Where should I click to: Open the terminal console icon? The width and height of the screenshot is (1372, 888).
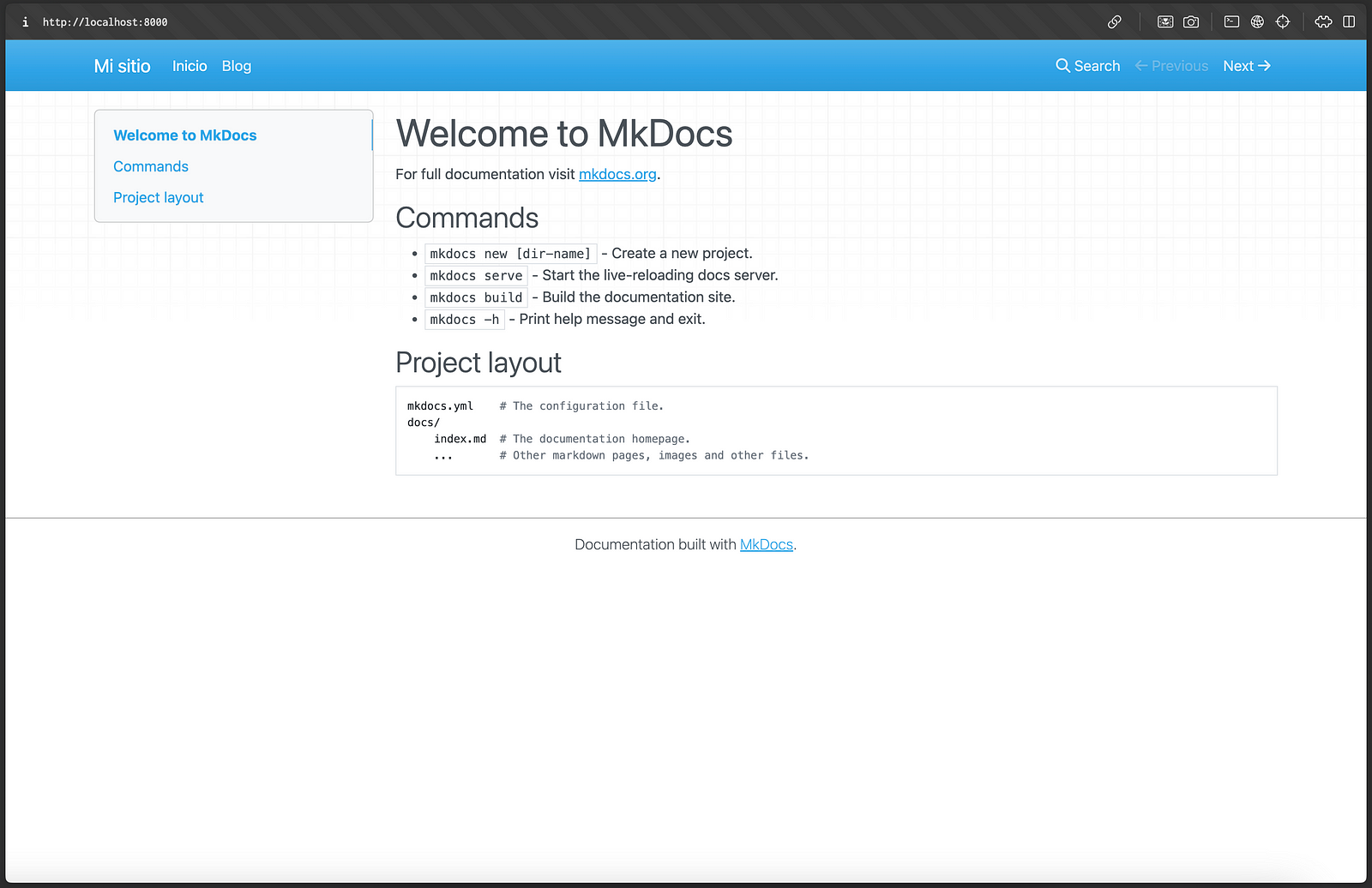1231,22
